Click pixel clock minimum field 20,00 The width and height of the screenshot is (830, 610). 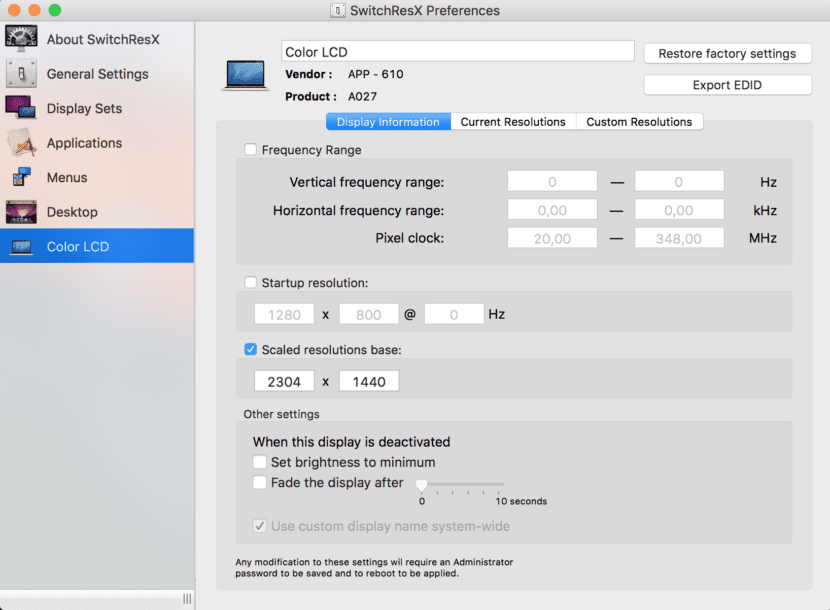coord(552,238)
